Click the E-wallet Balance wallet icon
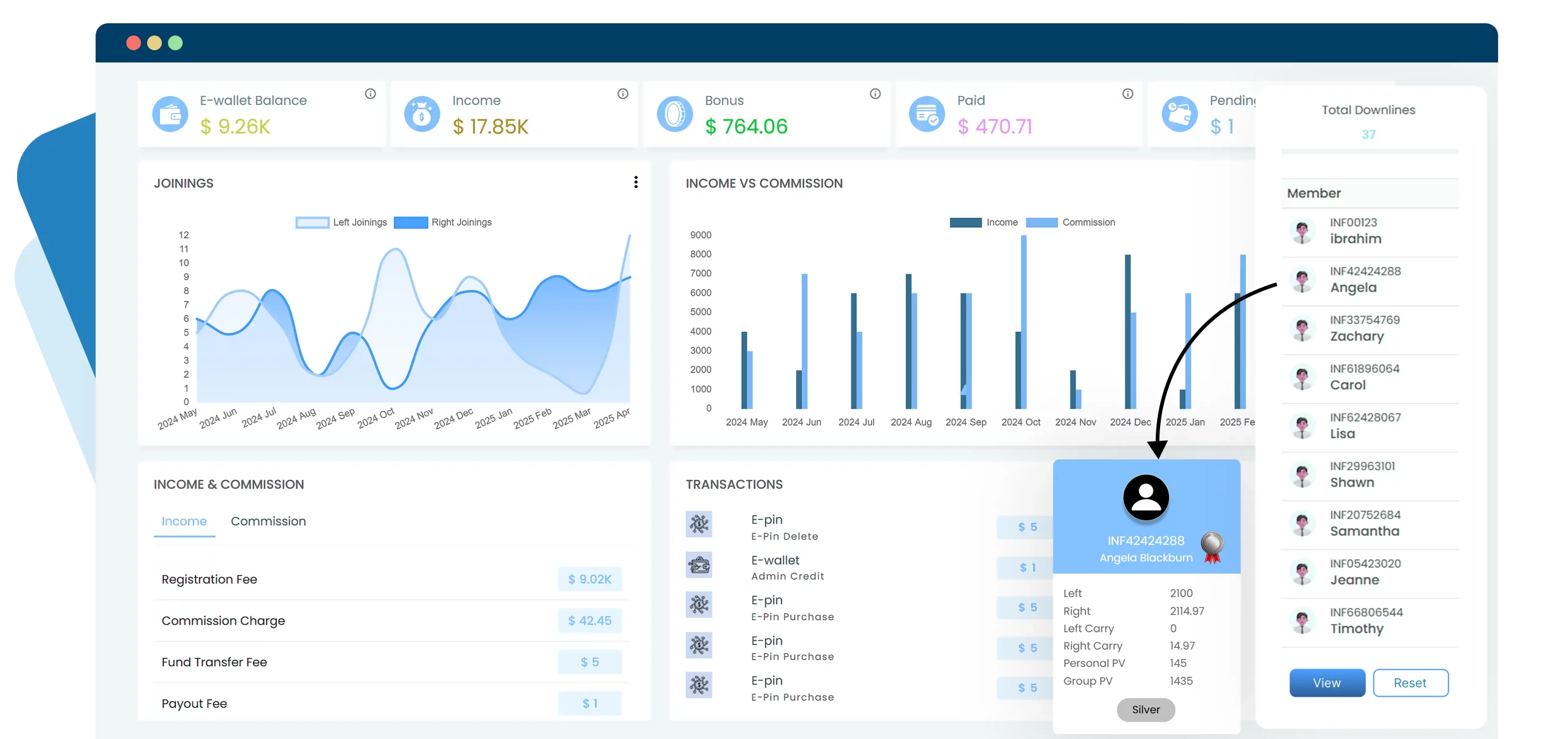Image resolution: width=1568 pixels, height=739 pixels. coord(170,114)
